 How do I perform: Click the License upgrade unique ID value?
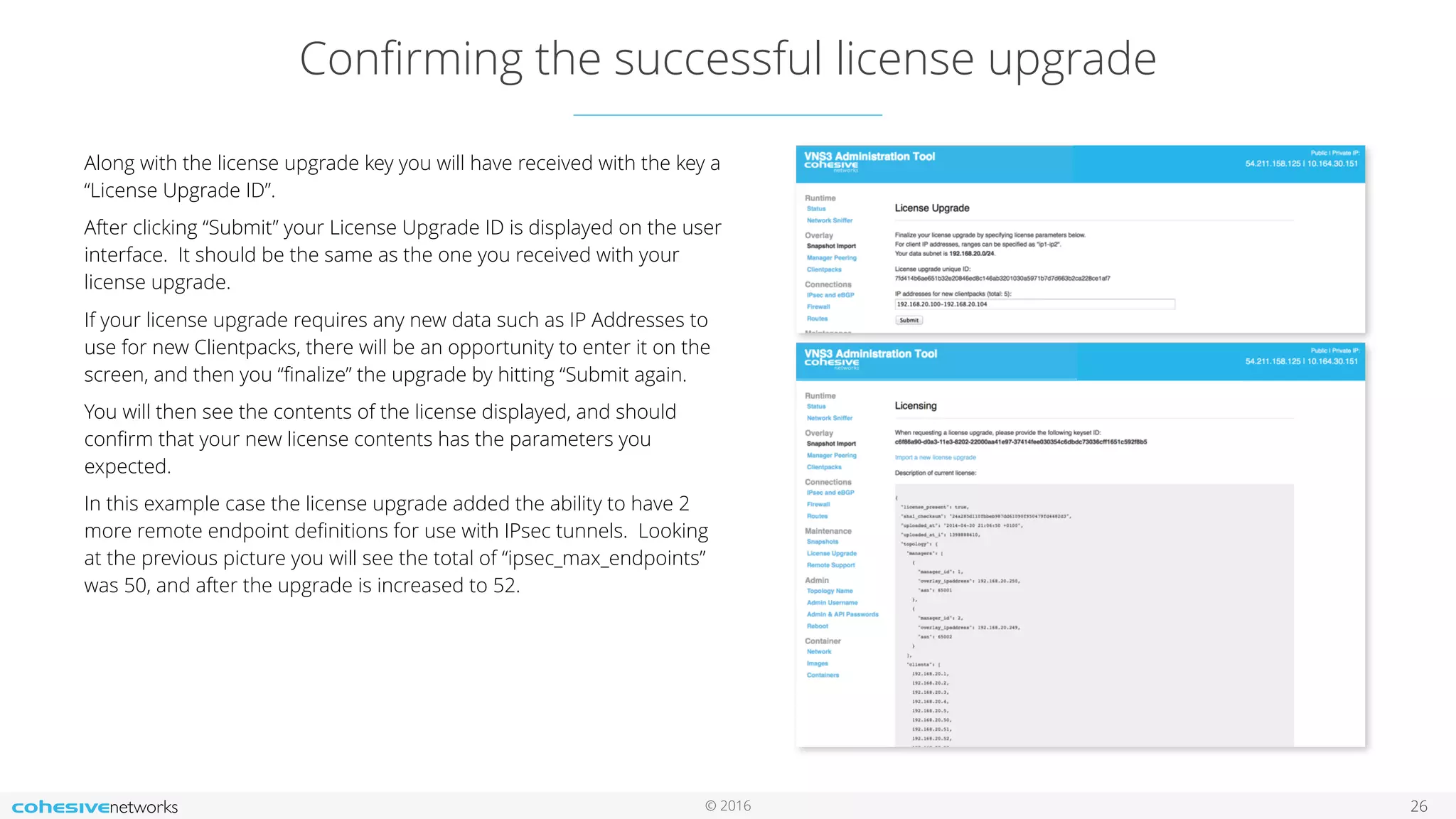1002,279
